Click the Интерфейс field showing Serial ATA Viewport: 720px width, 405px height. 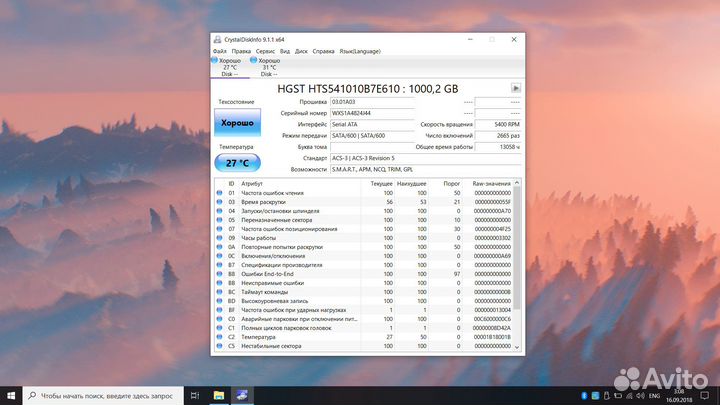[372, 124]
